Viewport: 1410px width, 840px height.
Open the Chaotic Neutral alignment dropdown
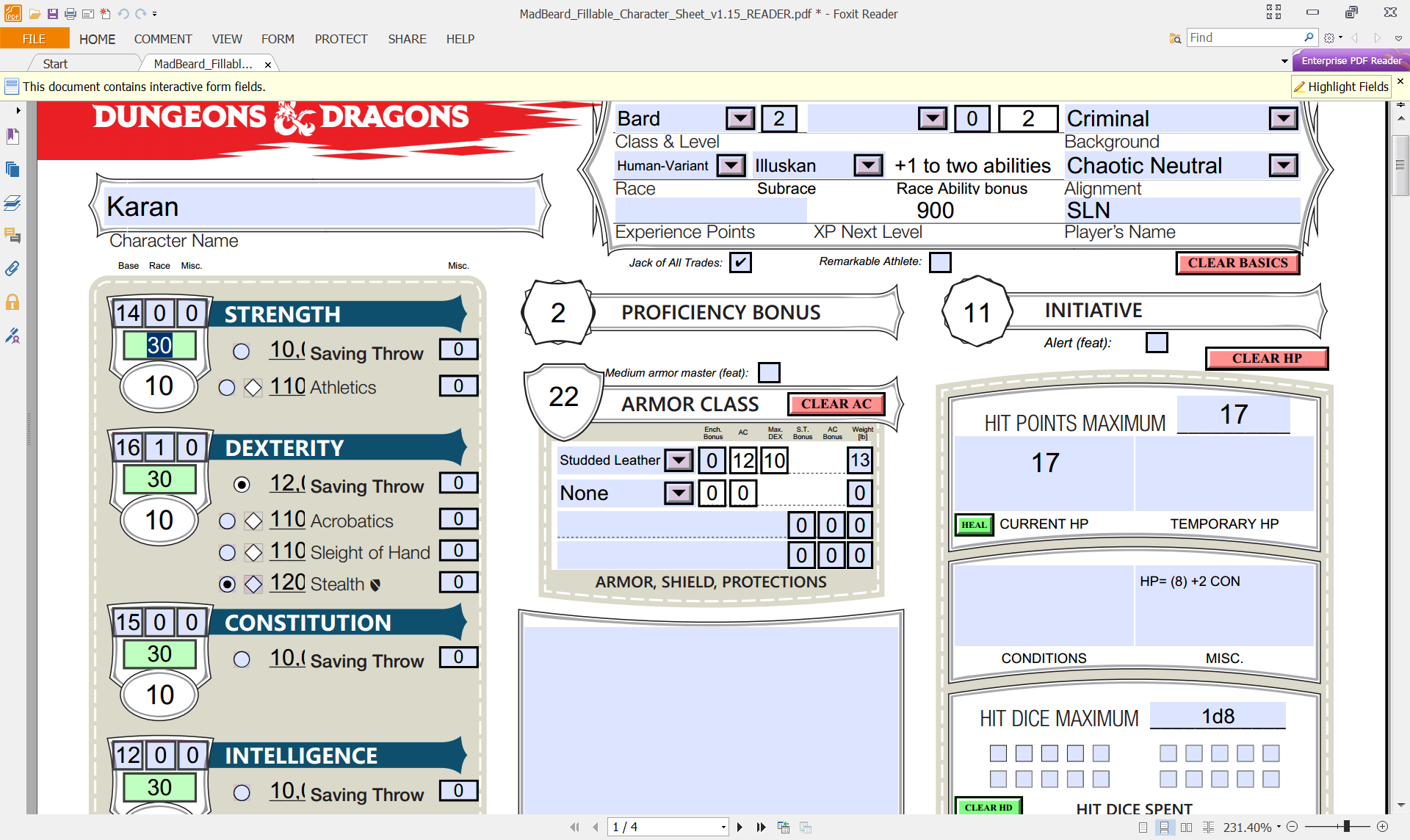click(1283, 165)
